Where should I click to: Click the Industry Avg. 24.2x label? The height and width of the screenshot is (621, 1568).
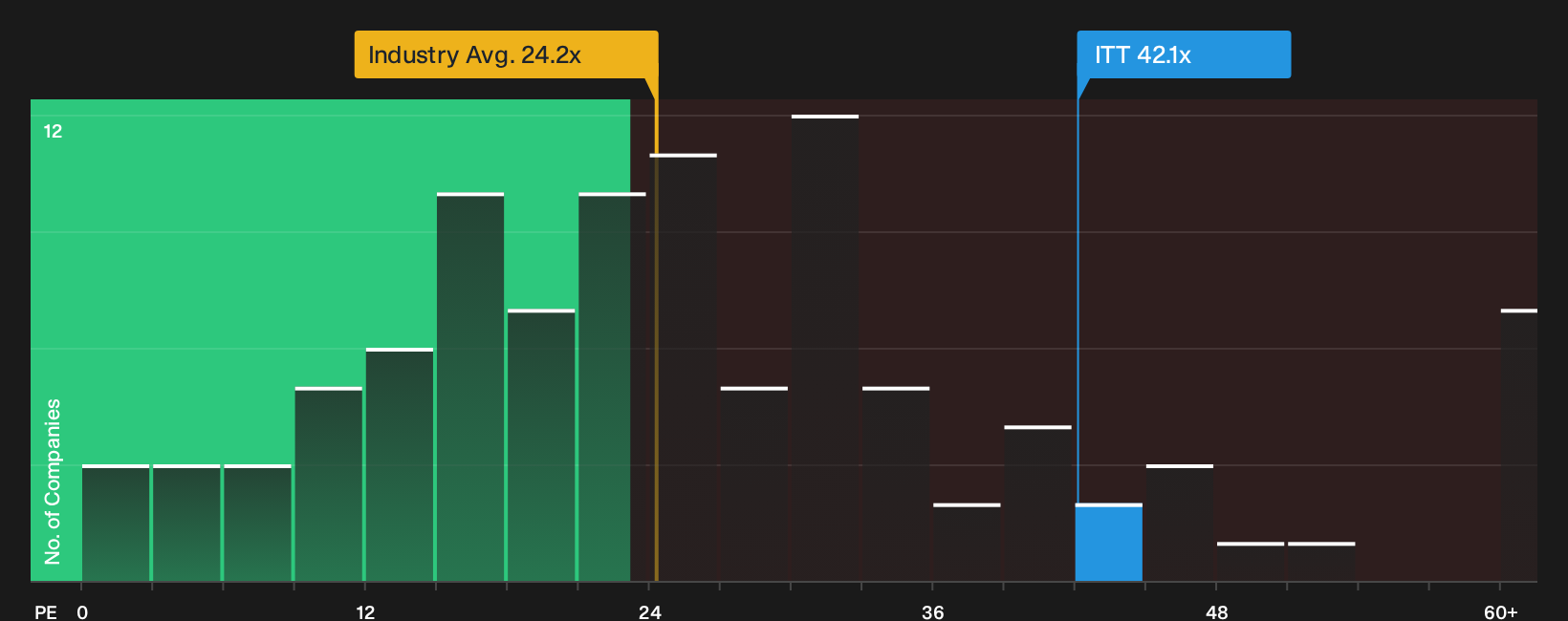[506, 54]
